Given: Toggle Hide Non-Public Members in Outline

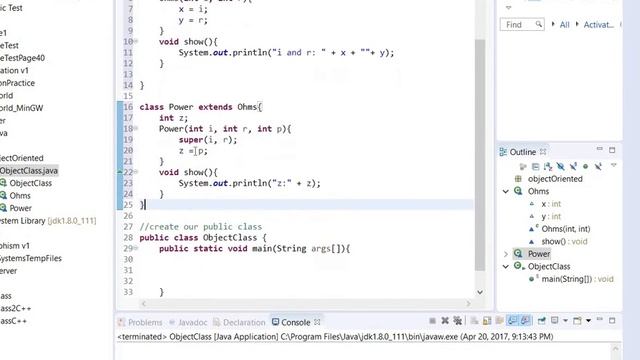Looking at the screenshot, I should click(585, 167).
